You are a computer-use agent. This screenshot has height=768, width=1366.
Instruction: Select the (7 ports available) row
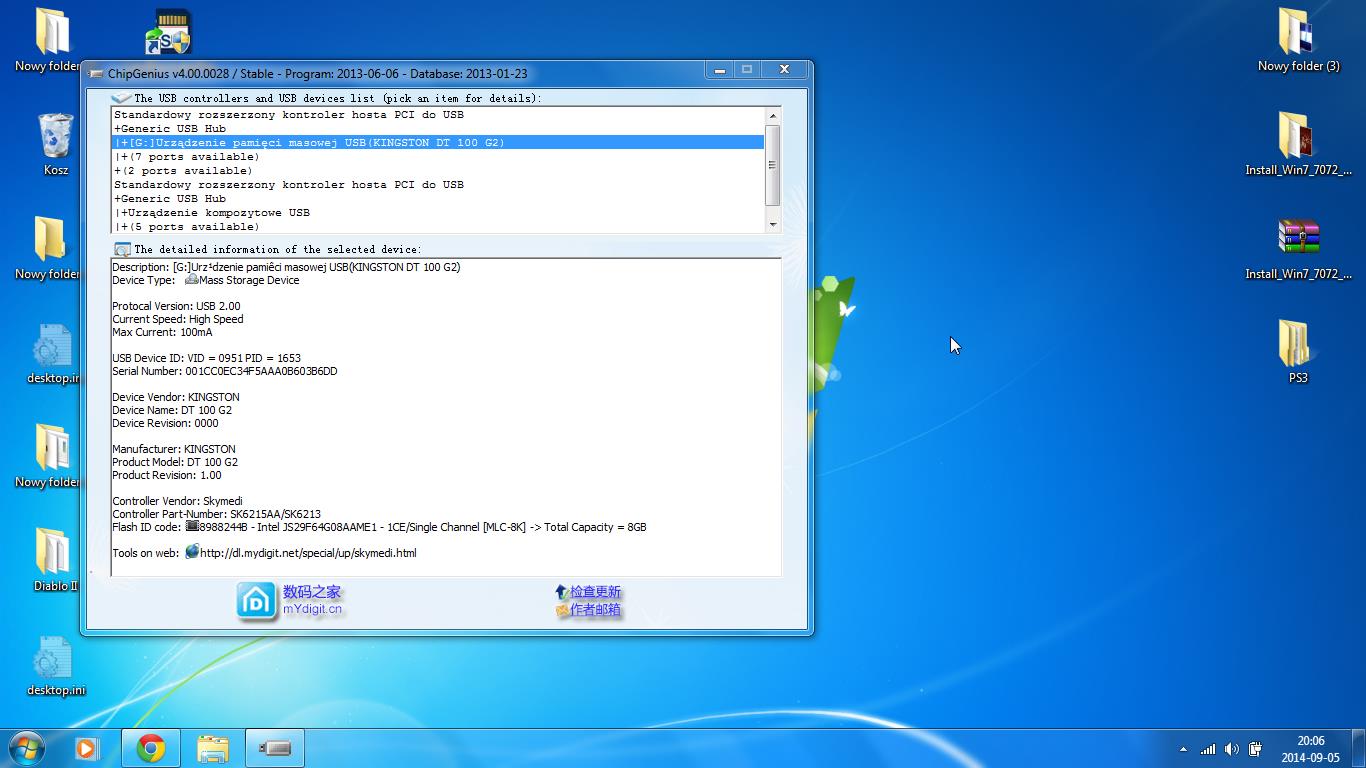pyautogui.click(x=438, y=157)
